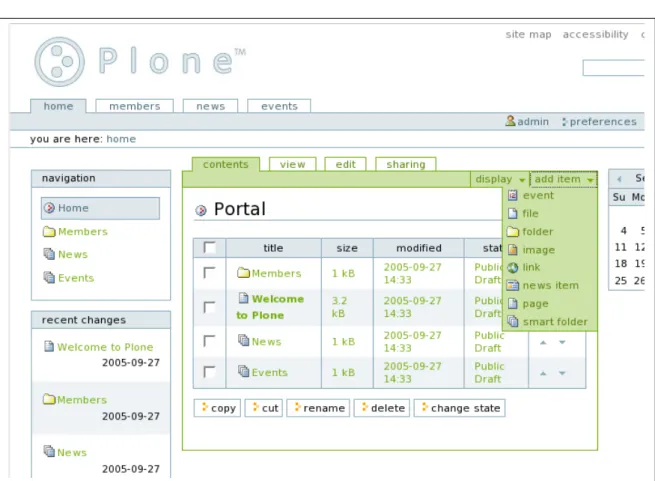Open the preferences link
This screenshot has width=655, height=481.
(x=599, y=122)
